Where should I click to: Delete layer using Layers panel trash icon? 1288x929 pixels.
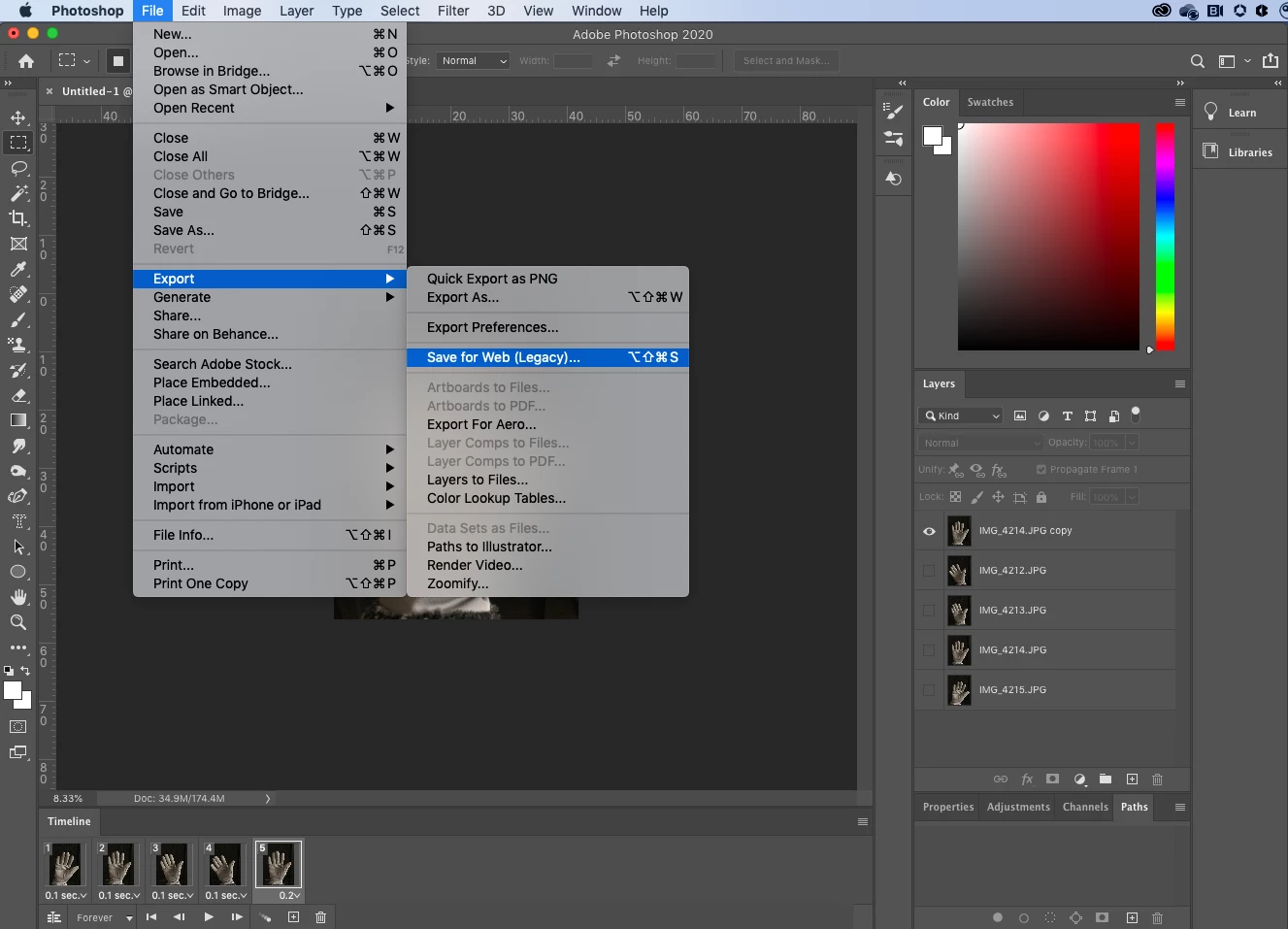1157,780
